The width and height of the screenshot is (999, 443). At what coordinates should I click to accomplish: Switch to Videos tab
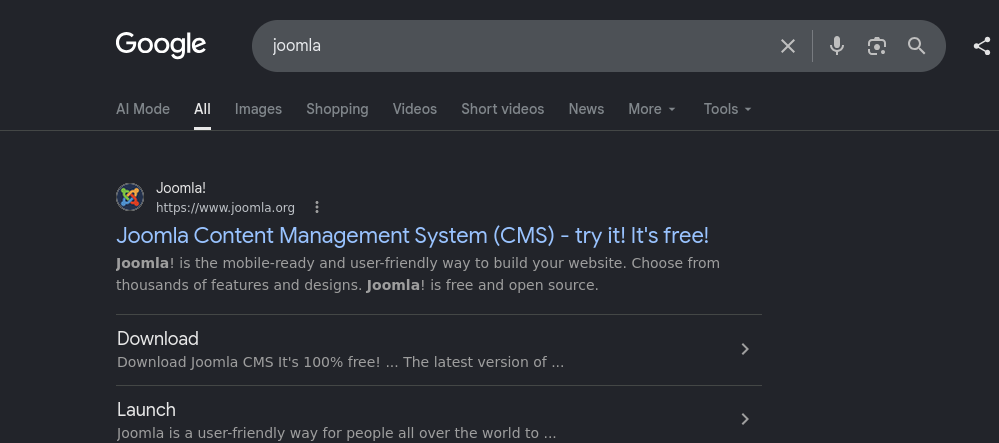click(x=415, y=109)
